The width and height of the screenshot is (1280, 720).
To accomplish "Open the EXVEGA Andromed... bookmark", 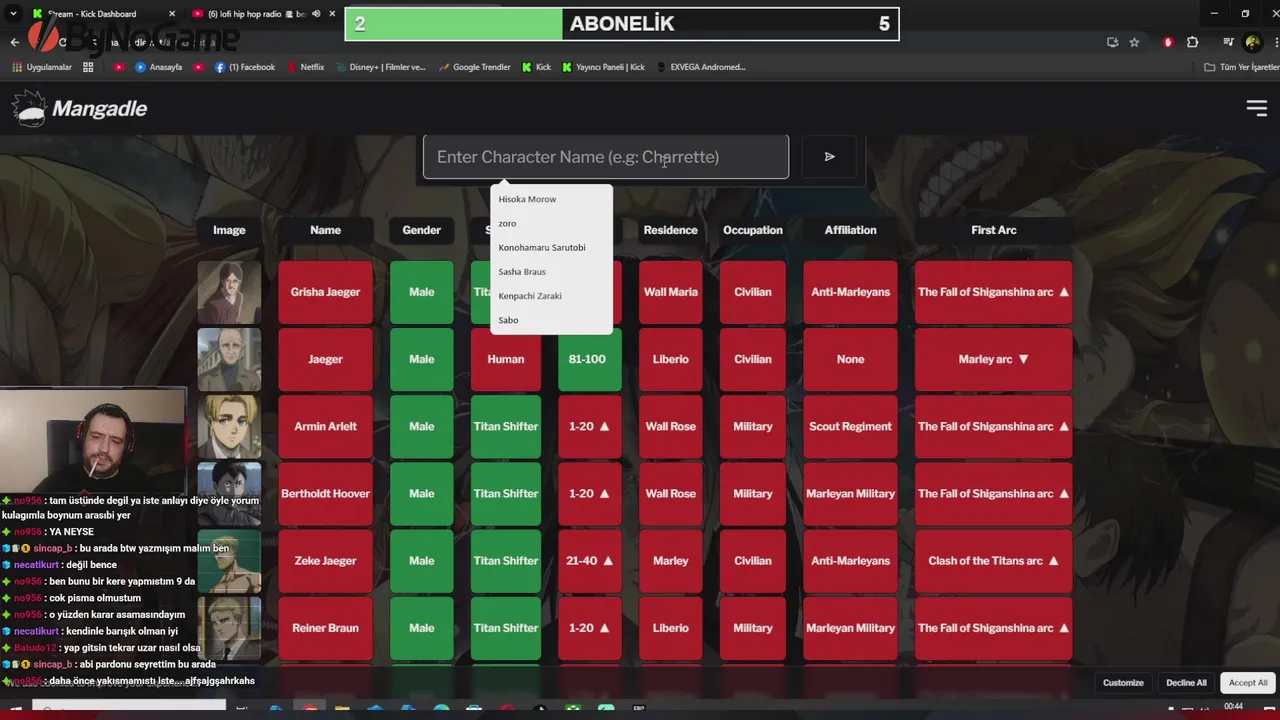I will [x=701, y=67].
